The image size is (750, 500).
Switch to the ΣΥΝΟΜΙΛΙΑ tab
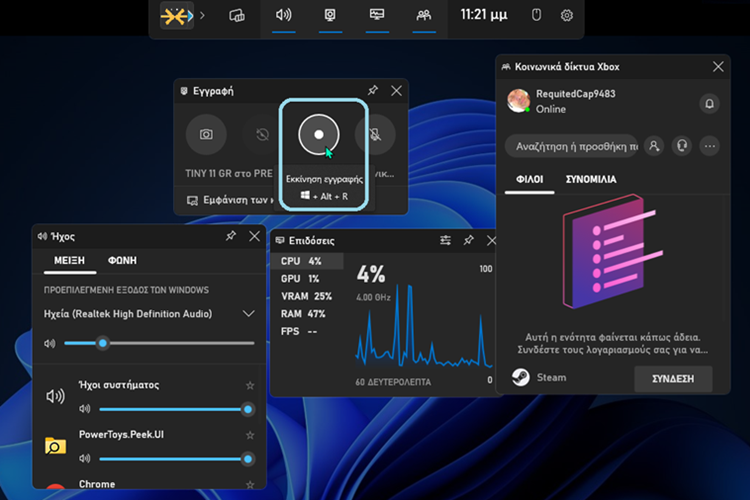point(591,180)
